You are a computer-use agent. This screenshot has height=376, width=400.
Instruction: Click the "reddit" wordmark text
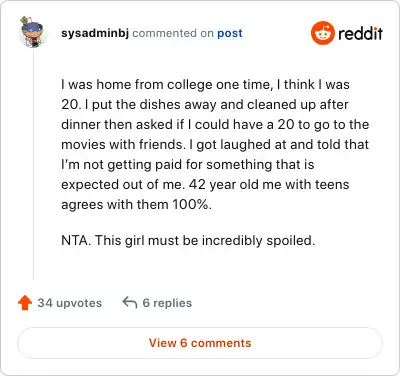click(360, 33)
